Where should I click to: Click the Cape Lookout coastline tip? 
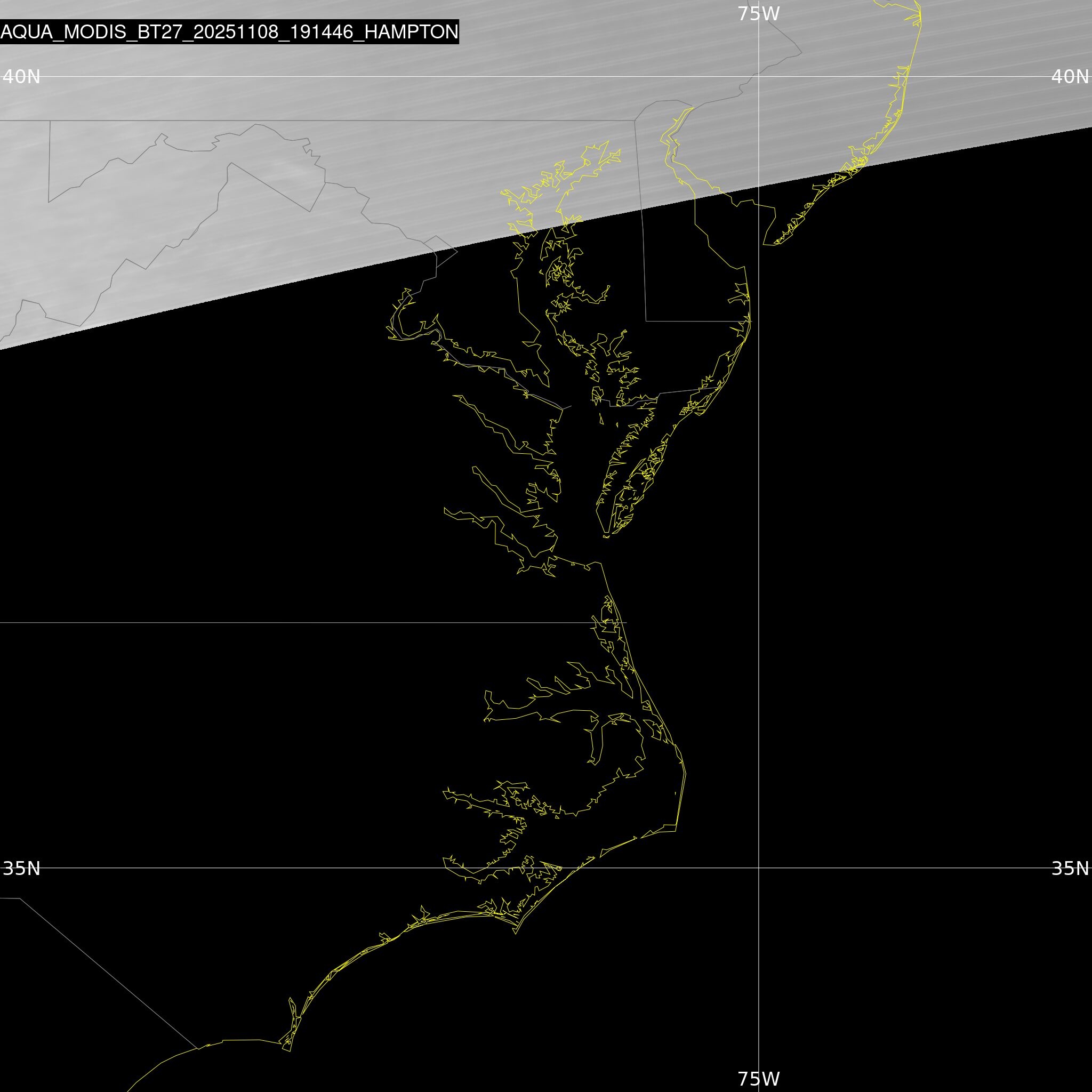[x=516, y=933]
